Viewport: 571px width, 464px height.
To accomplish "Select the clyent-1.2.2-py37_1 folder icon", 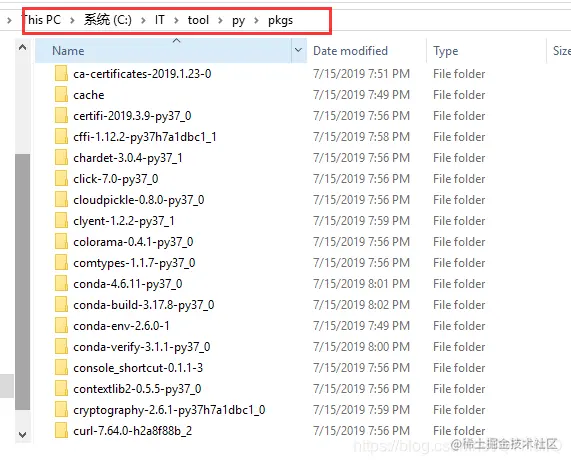I will [x=61, y=221].
